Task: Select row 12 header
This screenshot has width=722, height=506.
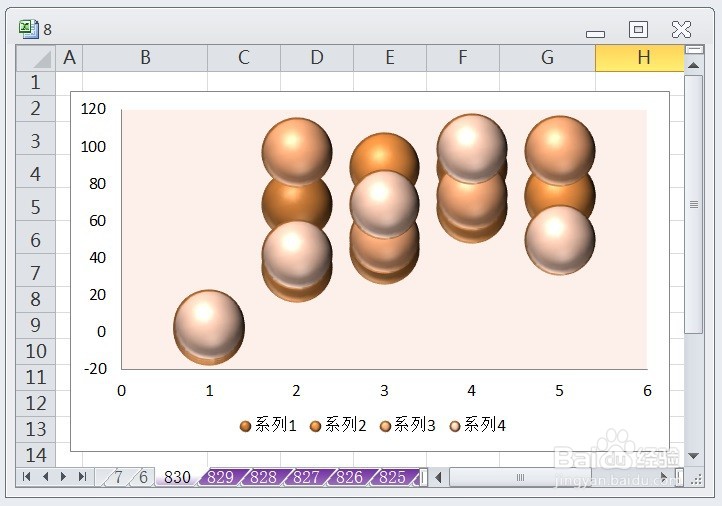Action: pyautogui.click(x=35, y=404)
